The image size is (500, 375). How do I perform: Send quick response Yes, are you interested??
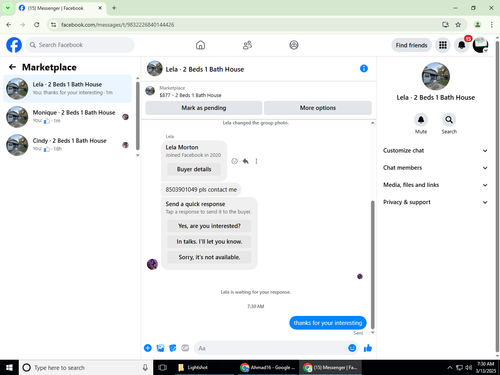209,226
